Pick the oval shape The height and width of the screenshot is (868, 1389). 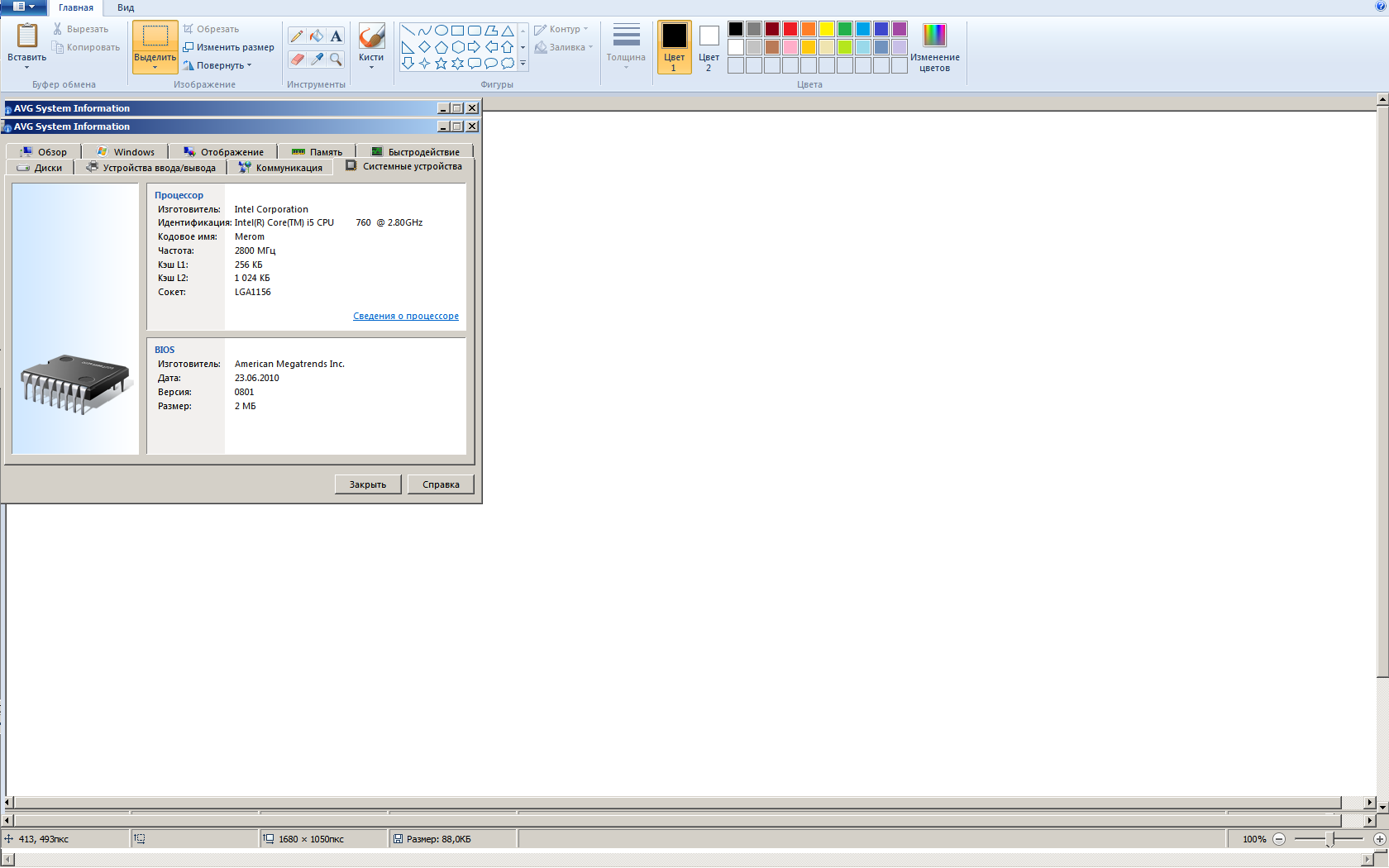tap(442, 31)
